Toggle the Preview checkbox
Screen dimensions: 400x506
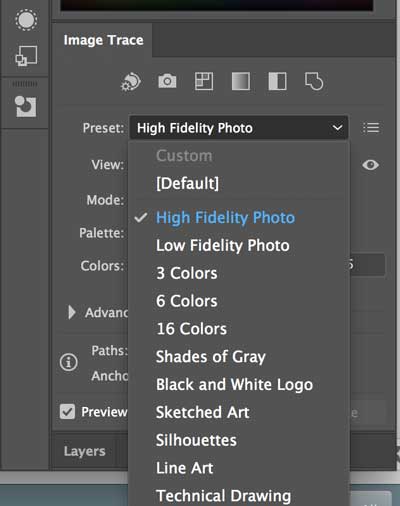(67, 412)
